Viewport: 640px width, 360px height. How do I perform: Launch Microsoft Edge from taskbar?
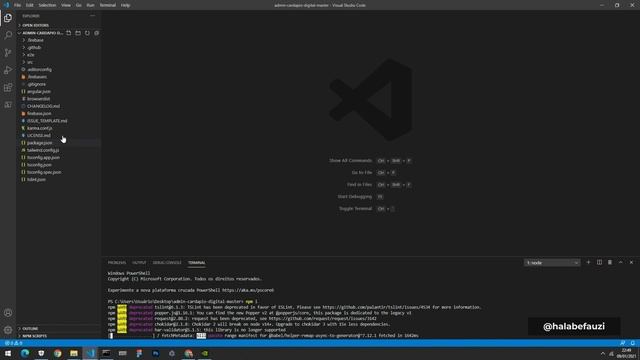point(25,353)
